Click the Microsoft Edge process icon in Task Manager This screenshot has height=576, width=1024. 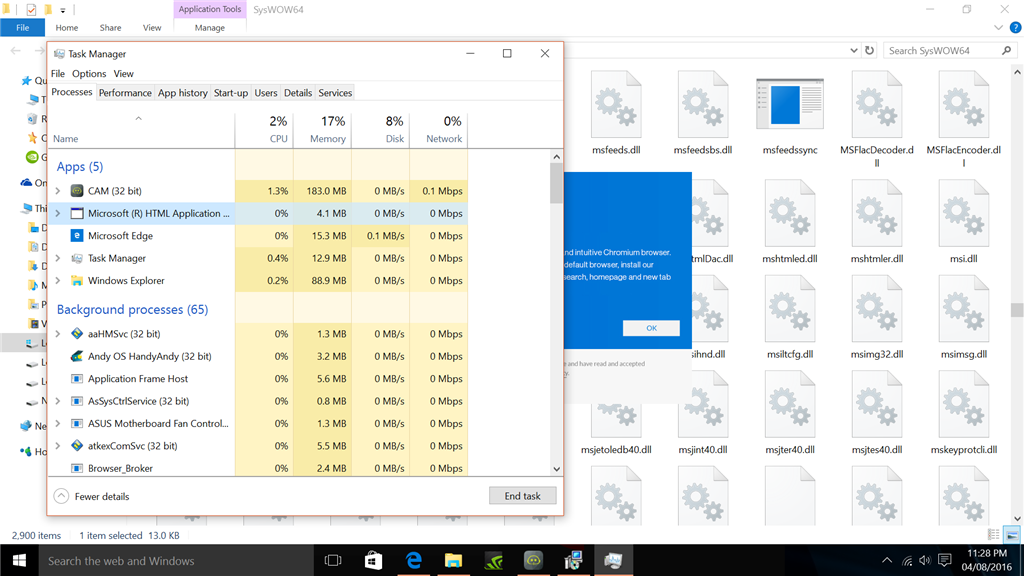click(77, 236)
